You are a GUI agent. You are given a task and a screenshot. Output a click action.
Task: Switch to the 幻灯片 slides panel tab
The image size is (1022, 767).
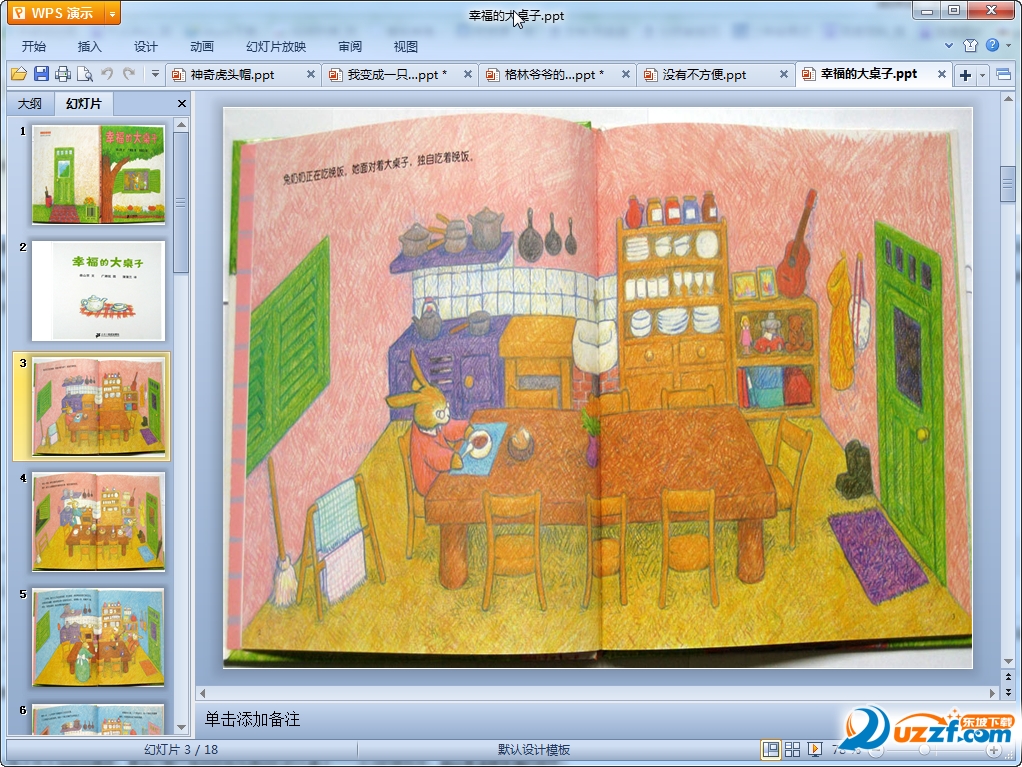(83, 103)
